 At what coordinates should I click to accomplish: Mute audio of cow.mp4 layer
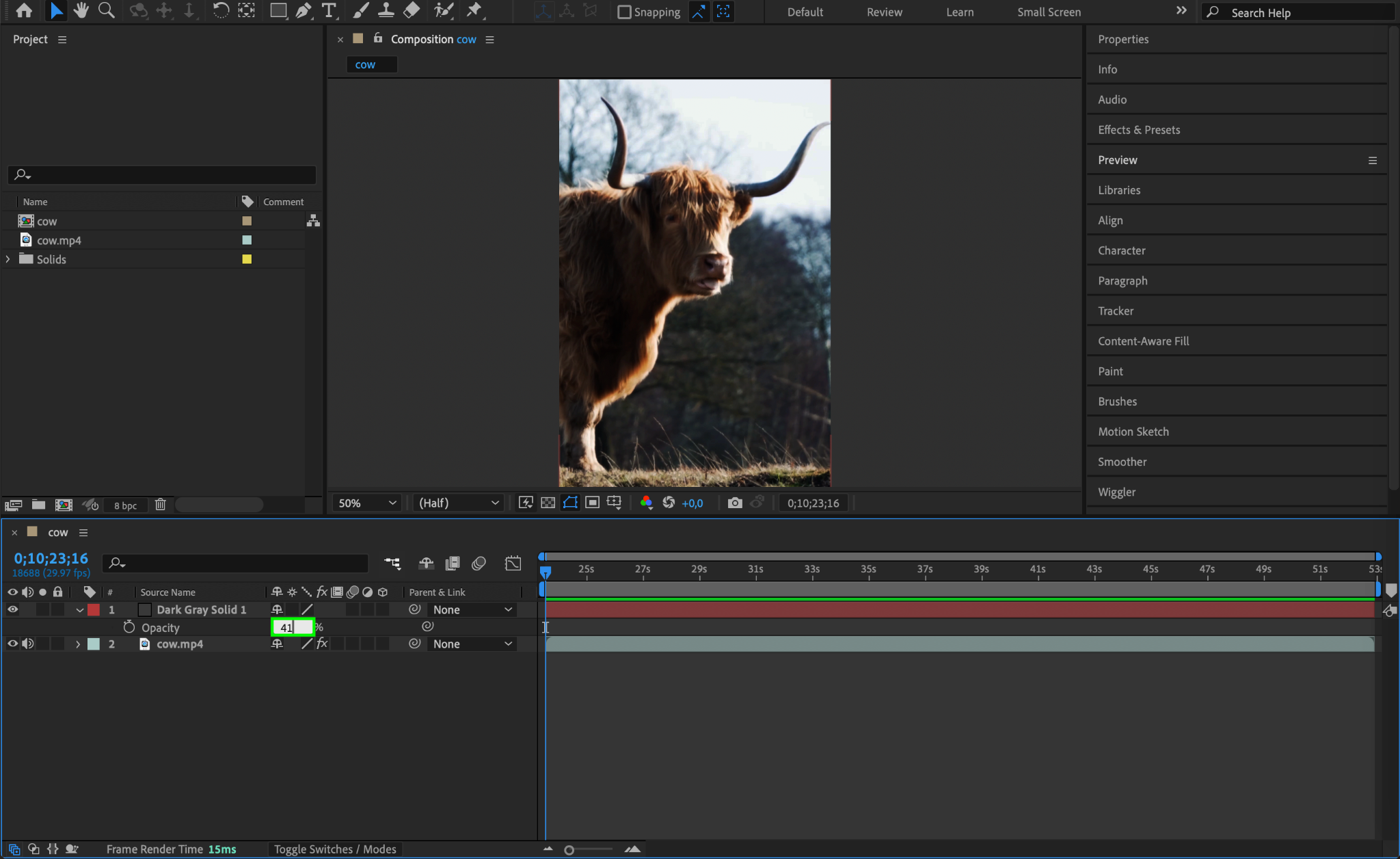[x=28, y=644]
